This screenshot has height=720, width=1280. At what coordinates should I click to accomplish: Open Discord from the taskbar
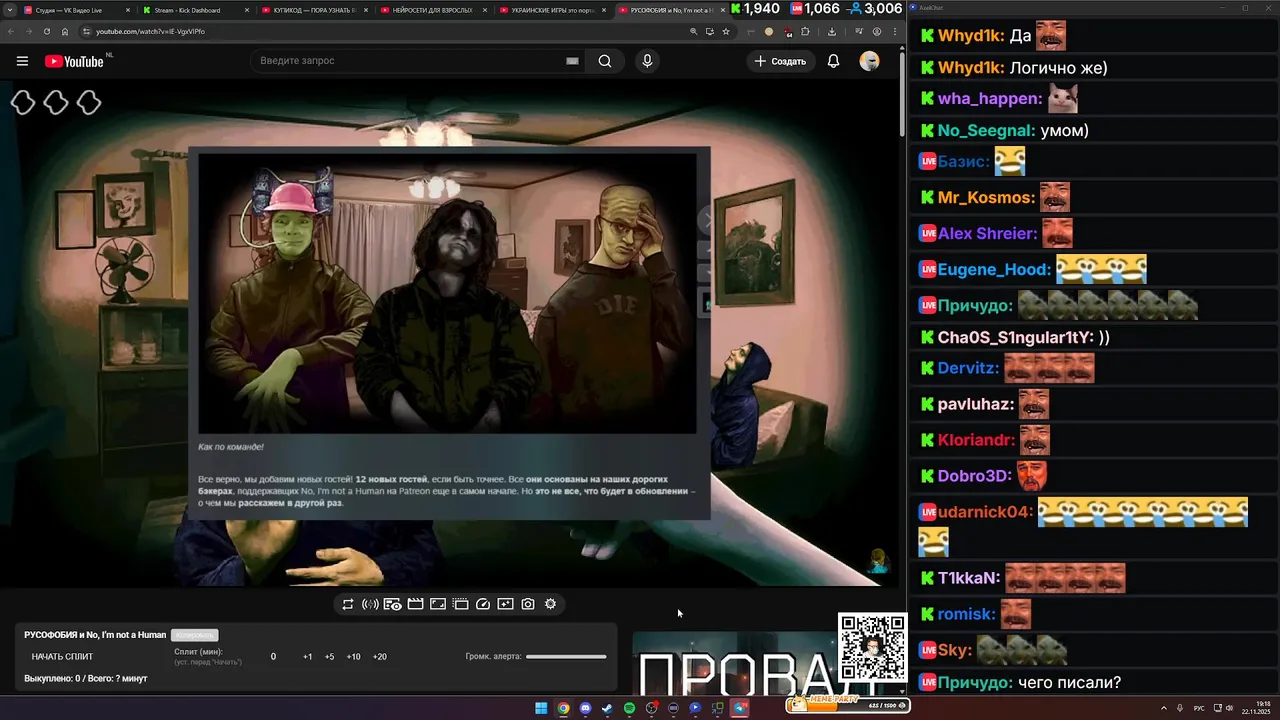585,708
